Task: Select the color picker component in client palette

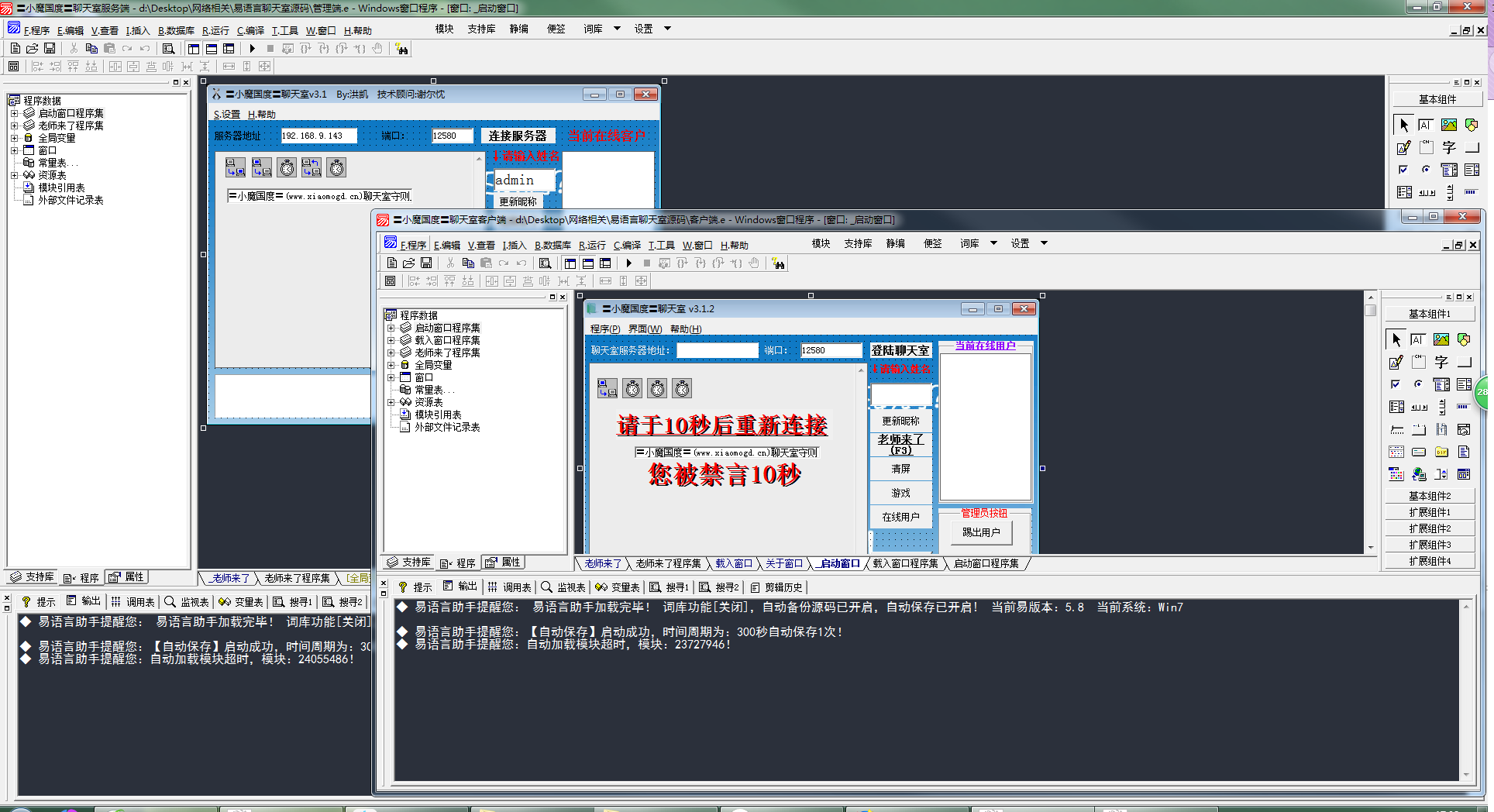Action: (x=1396, y=474)
